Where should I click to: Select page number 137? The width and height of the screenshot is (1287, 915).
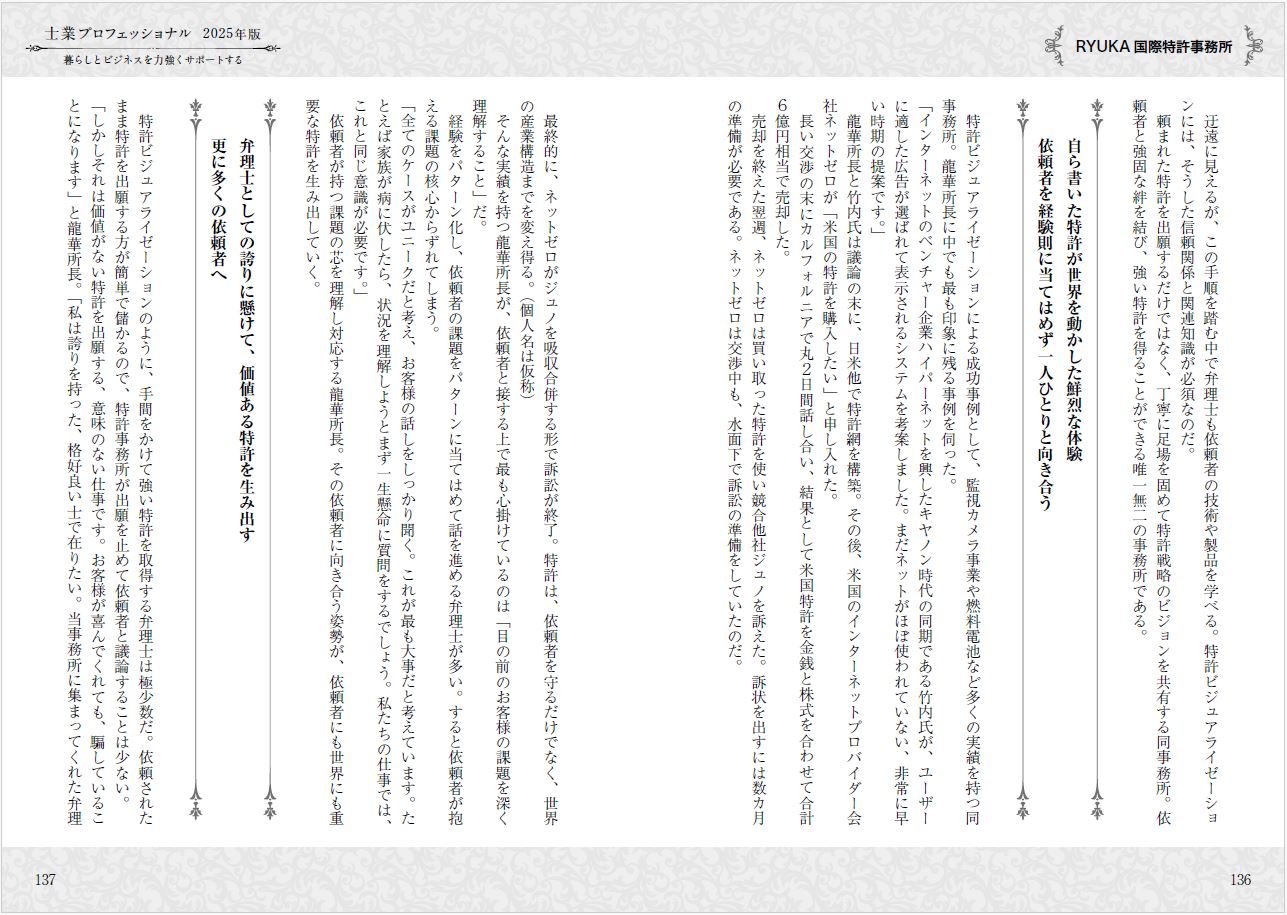tap(46, 880)
